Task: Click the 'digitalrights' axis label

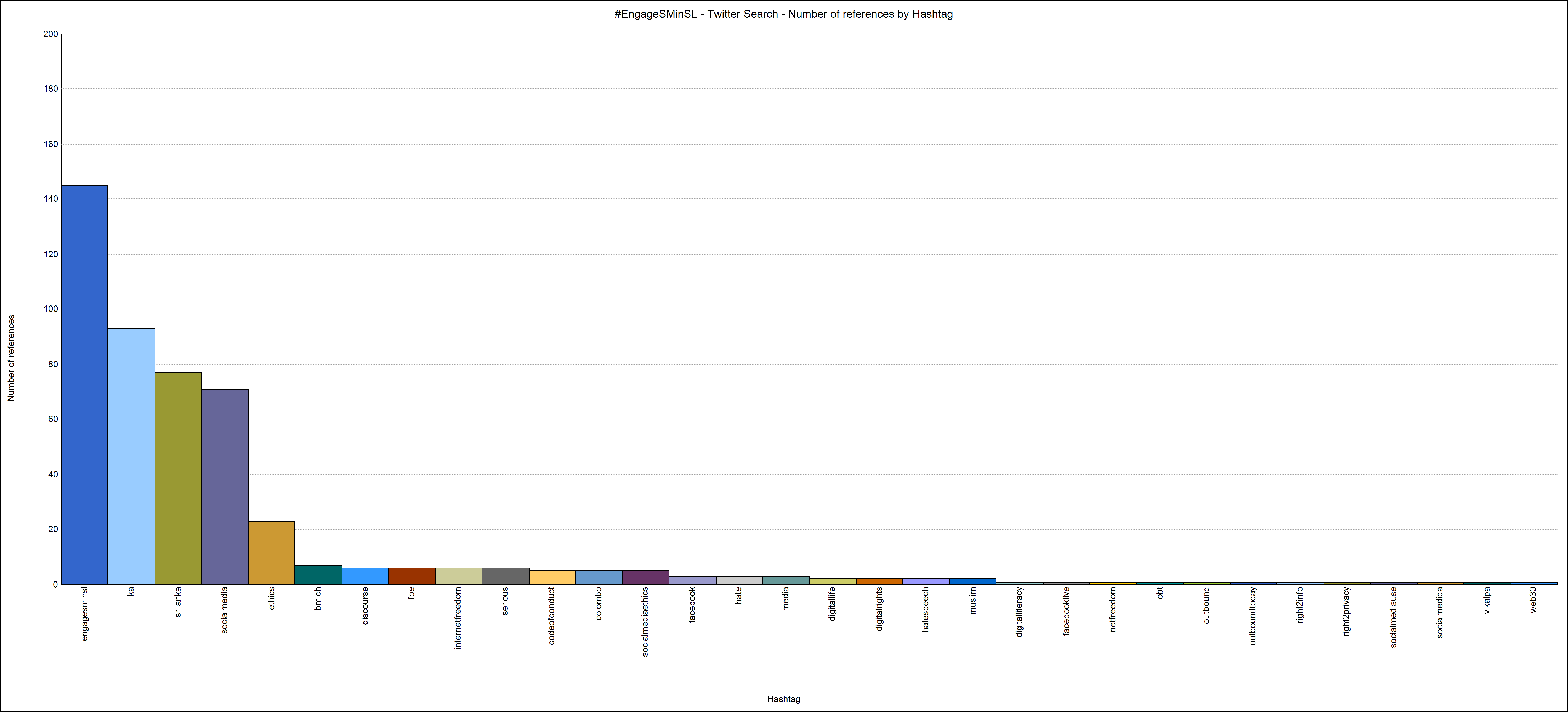Action: point(879,609)
